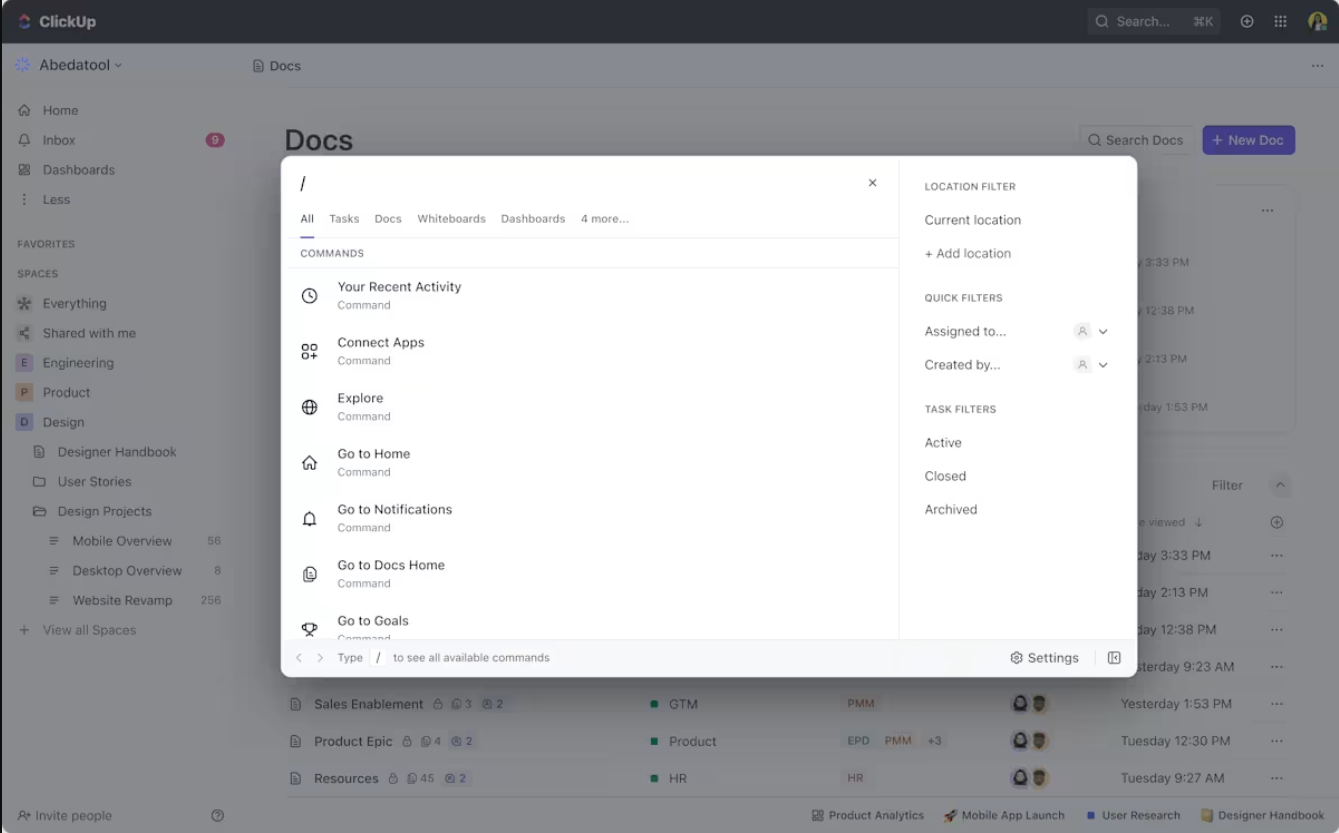Open the three-dot menu beside Docs breadcrumb
Image resolution: width=1339 pixels, height=833 pixels.
coord(1317,66)
